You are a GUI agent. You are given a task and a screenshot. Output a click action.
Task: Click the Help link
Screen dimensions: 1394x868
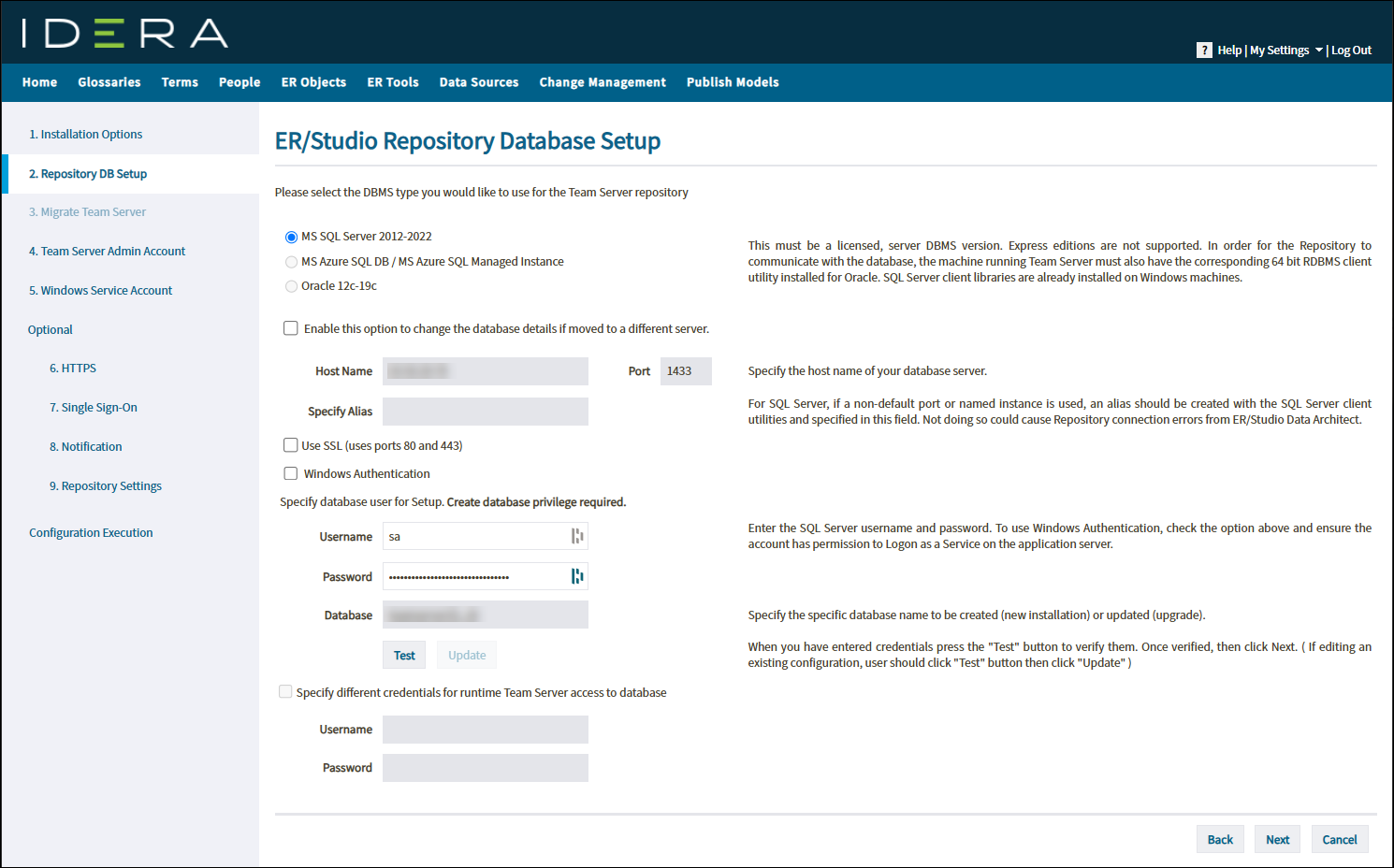point(1229,51)
